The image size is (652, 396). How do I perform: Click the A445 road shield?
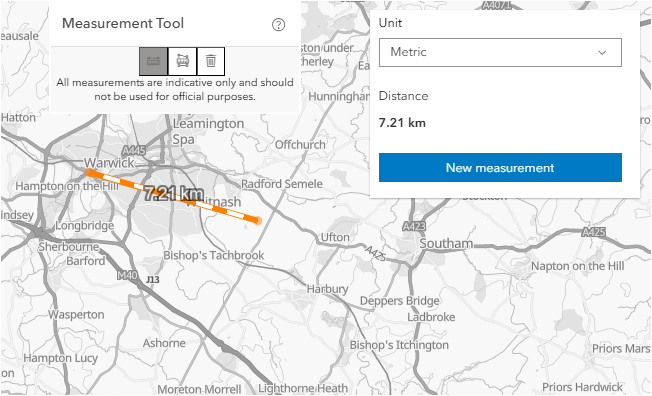tap(134, 151)
